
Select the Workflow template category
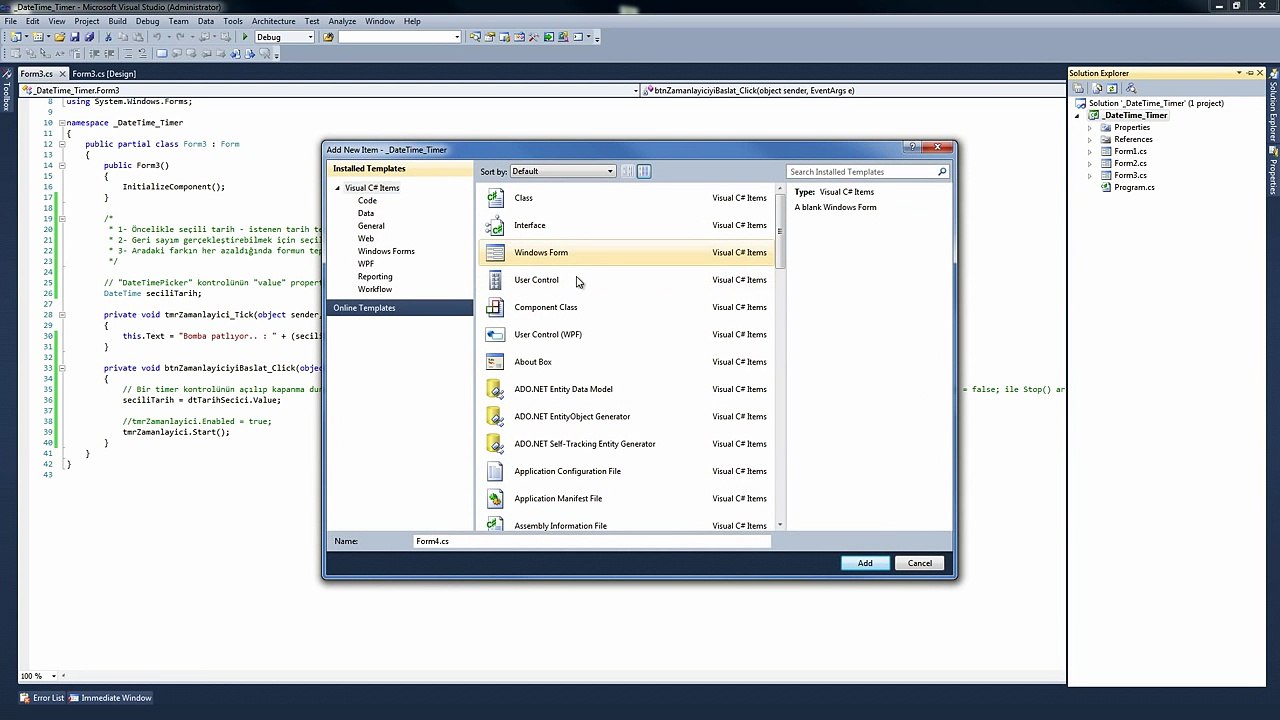(375, 289)
